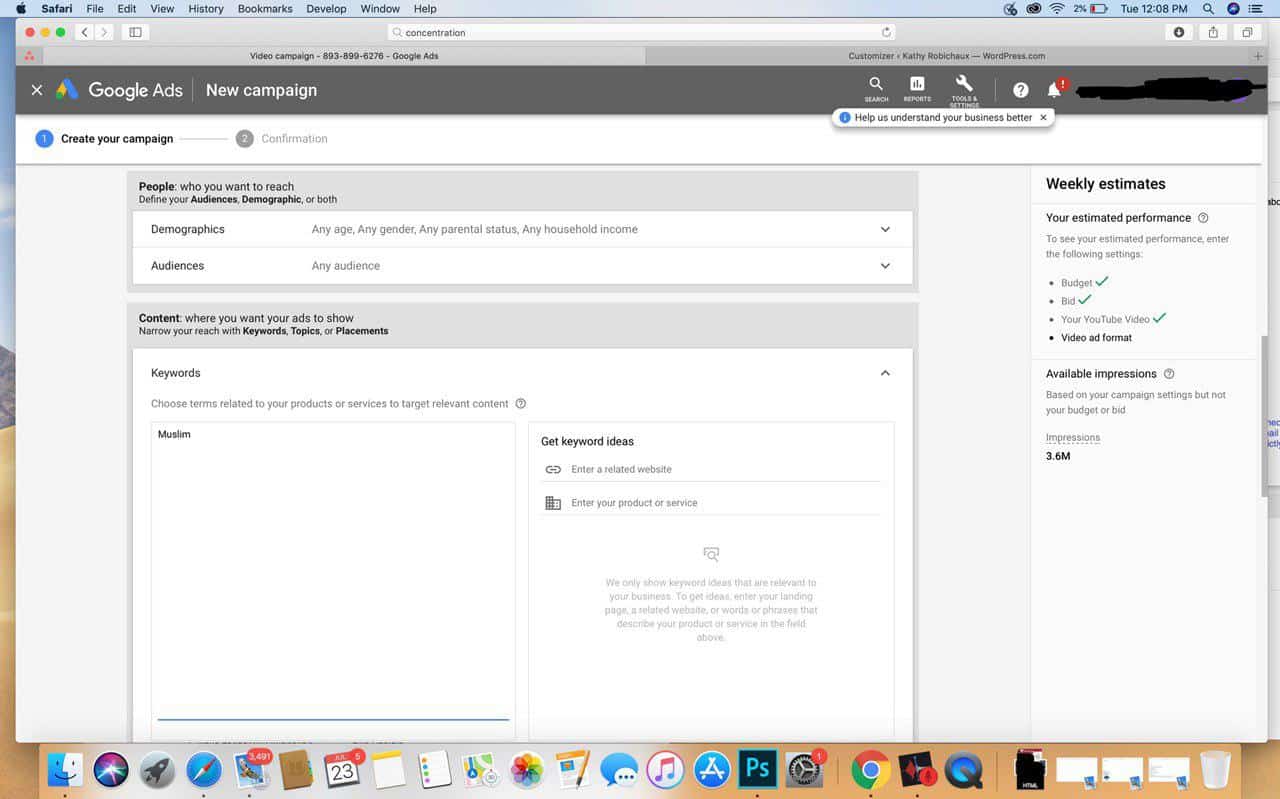Open the Apple menu
This screenshot has width=1280, height=799.
[21, 8]
